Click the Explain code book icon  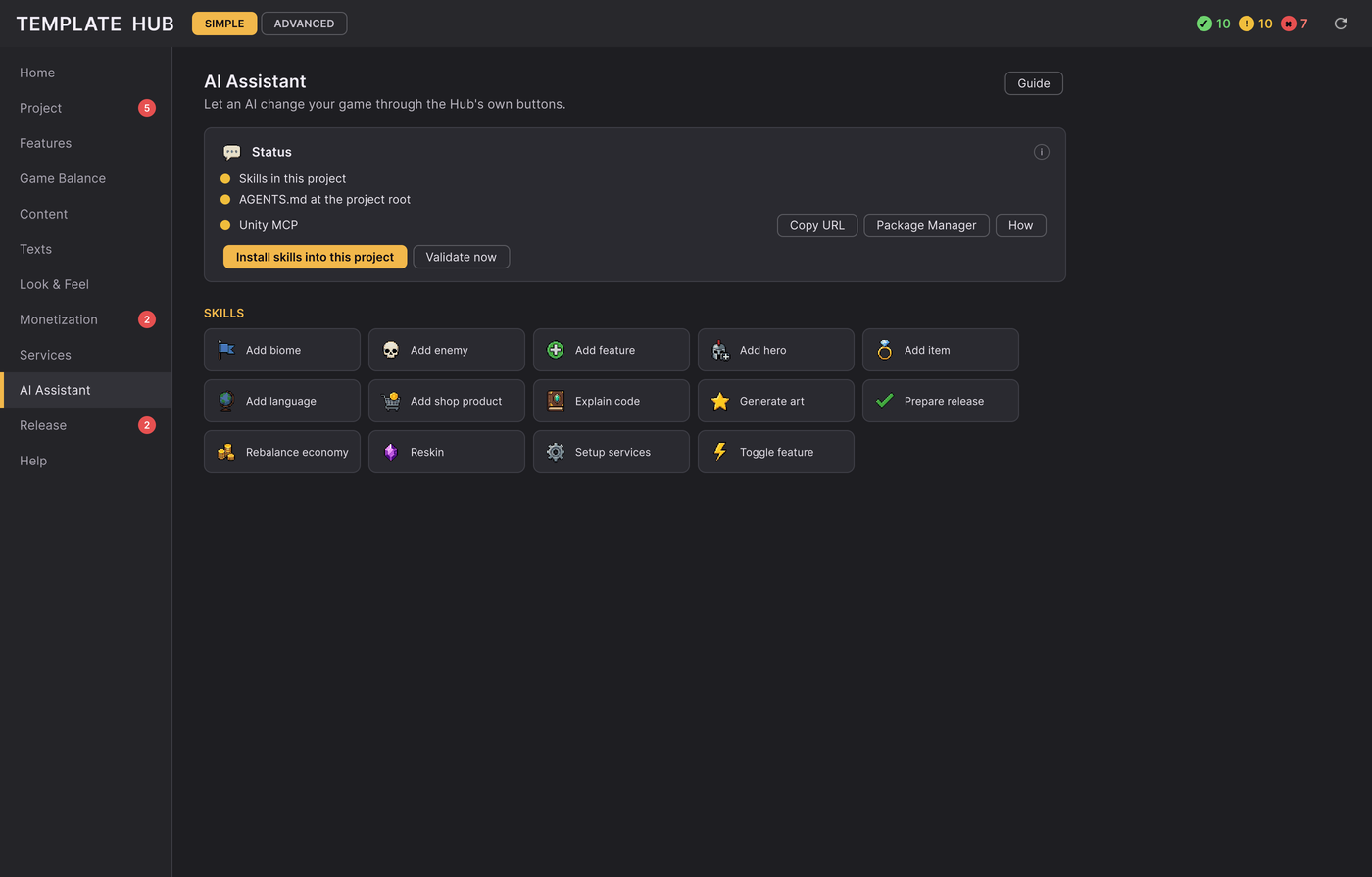click(556, 401)
